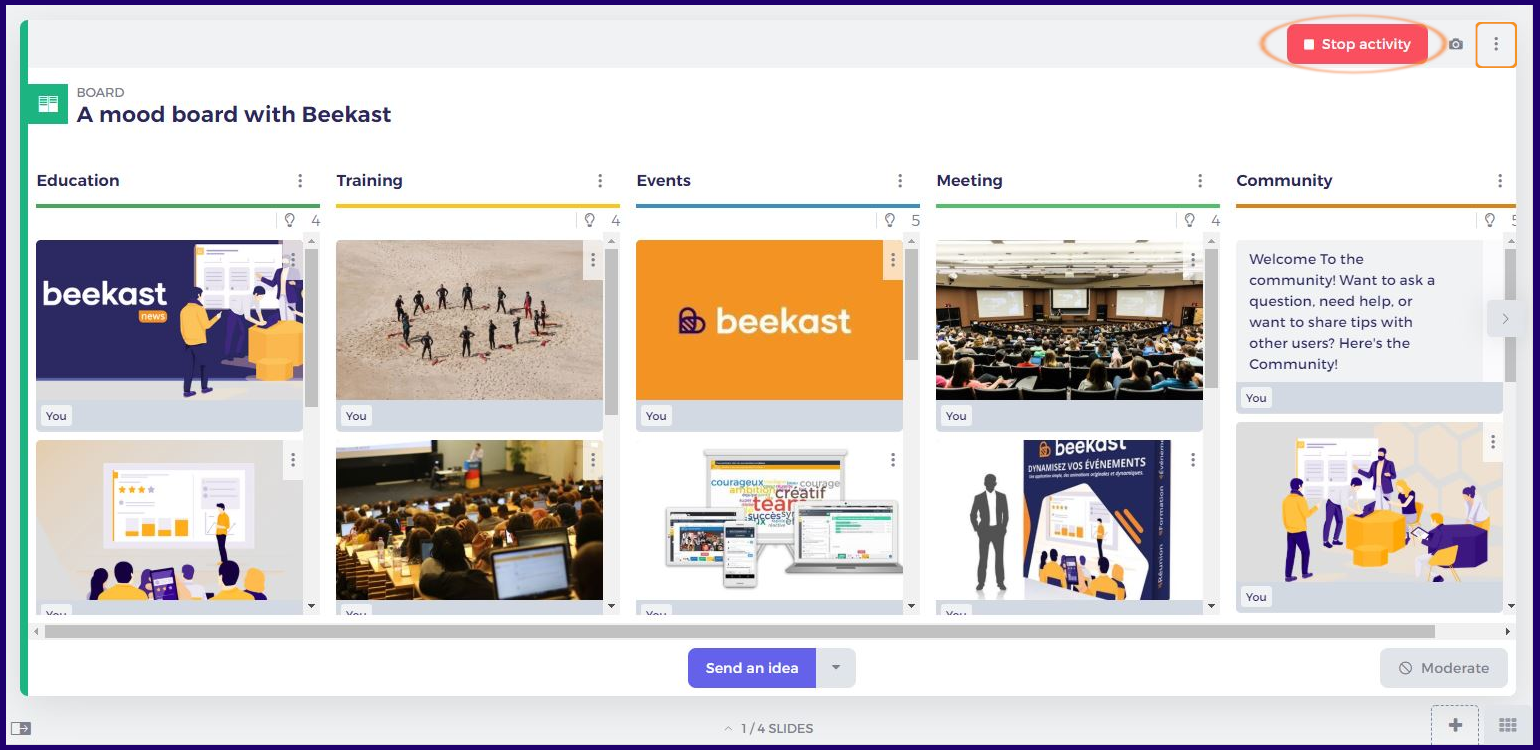Click the Moderate button

(1444, 668)
